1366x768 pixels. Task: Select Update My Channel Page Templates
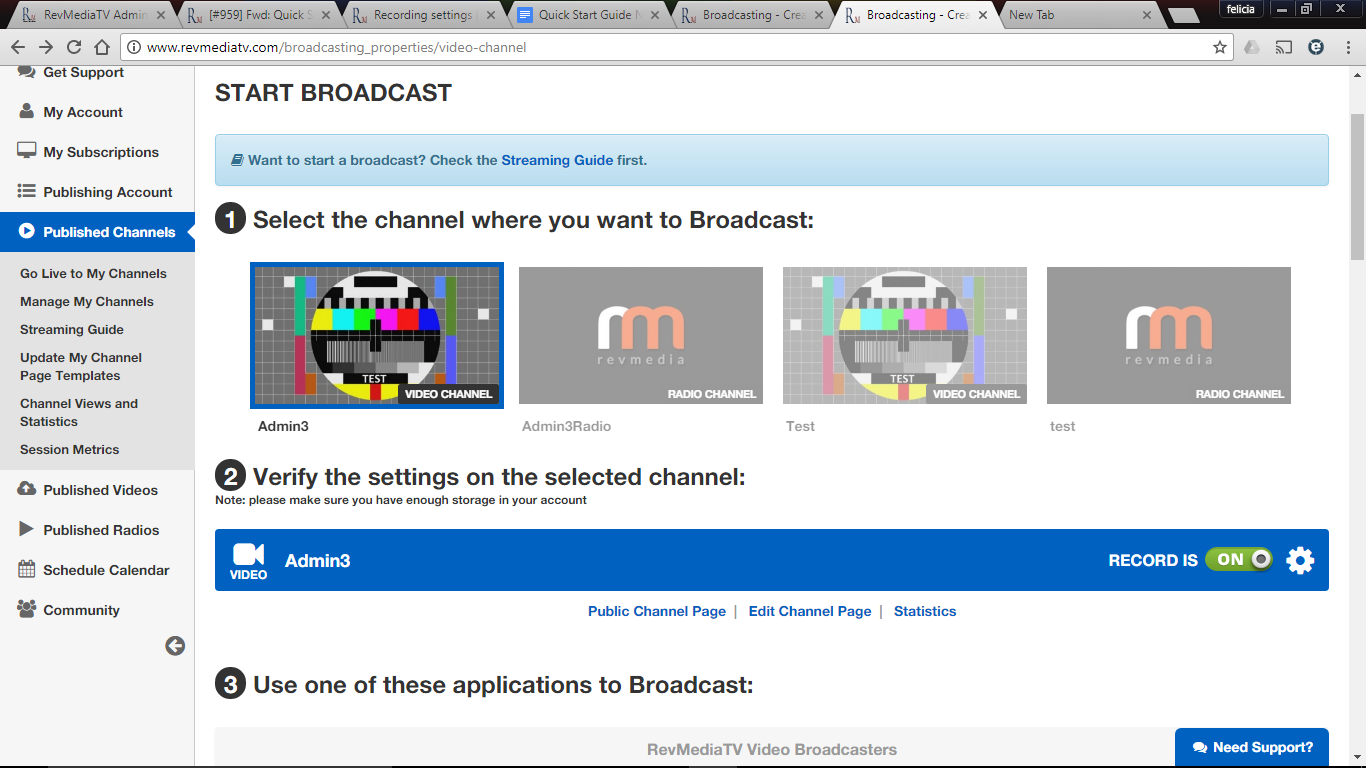81,366
